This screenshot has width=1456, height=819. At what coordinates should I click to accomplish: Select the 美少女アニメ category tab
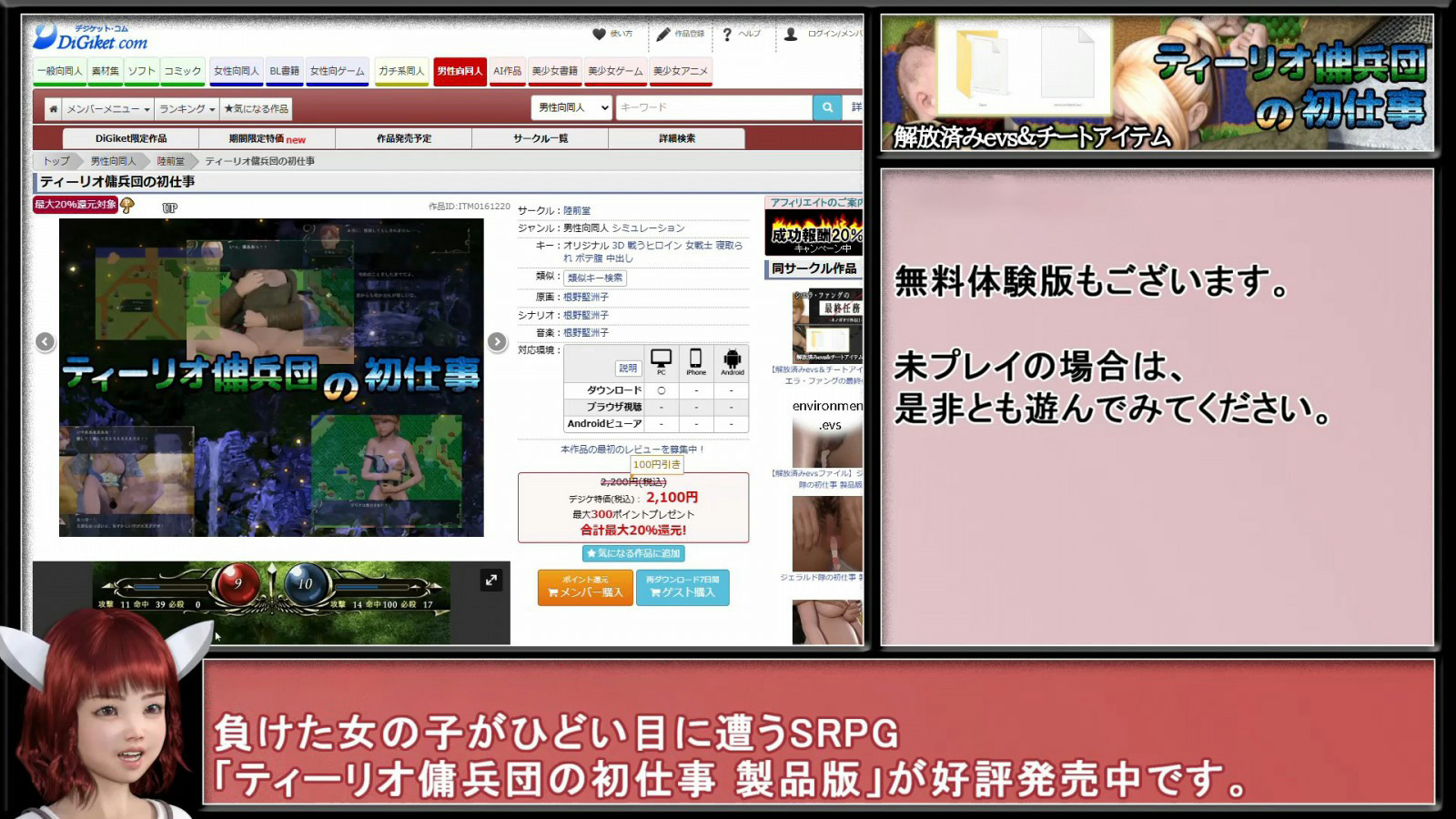tap(681, 71)
